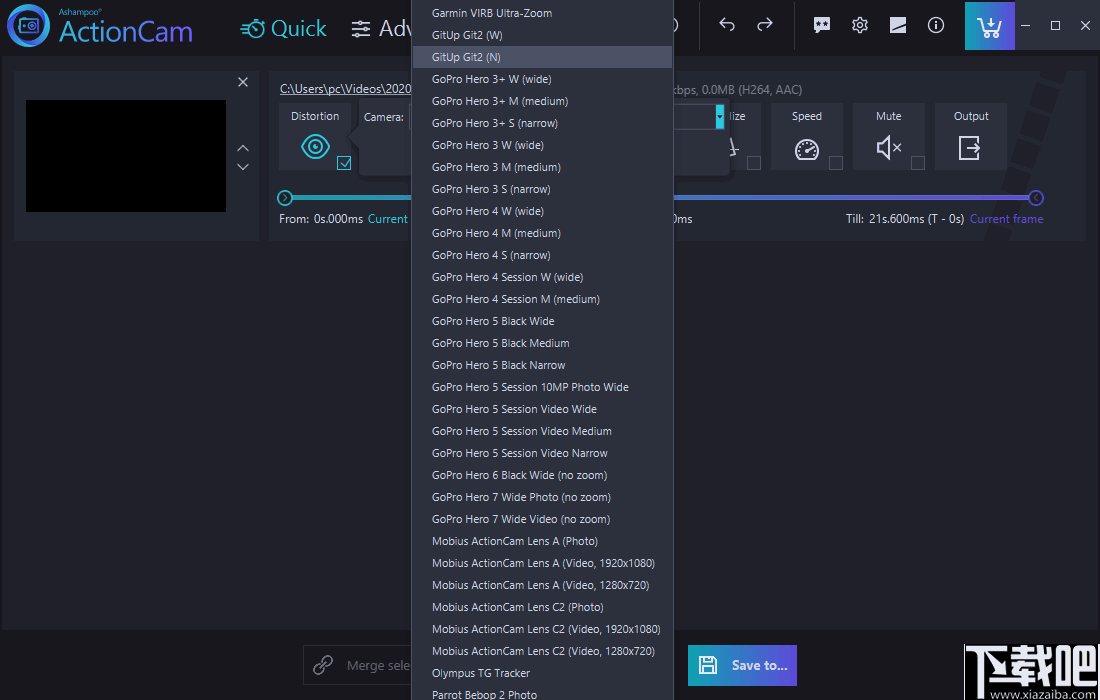1100x700 pixels.
Task: Enable the Stabilize checkbox
Action: tap(753, 163)
